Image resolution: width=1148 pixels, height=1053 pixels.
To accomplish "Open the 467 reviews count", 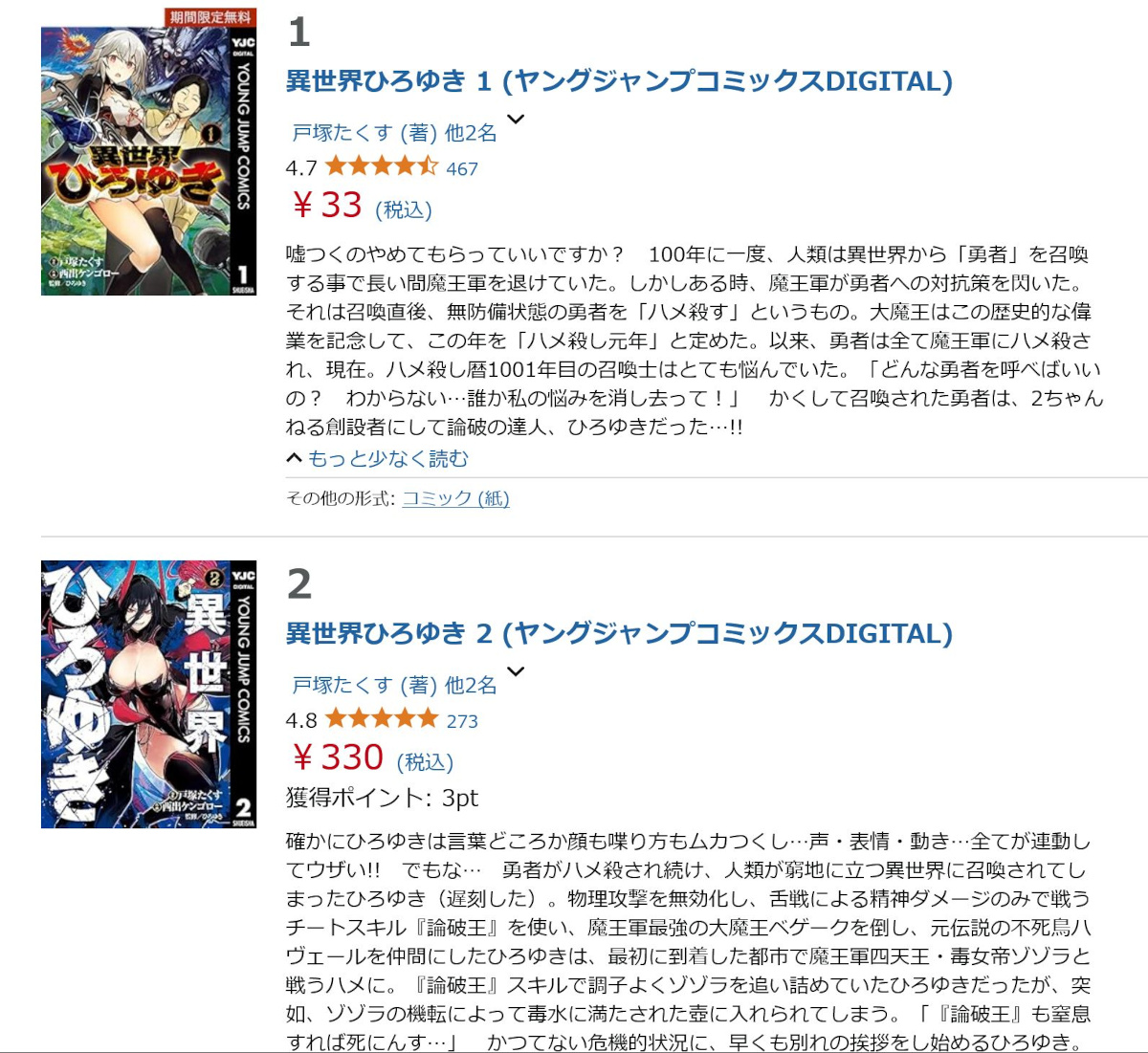I will pos(462,169).
